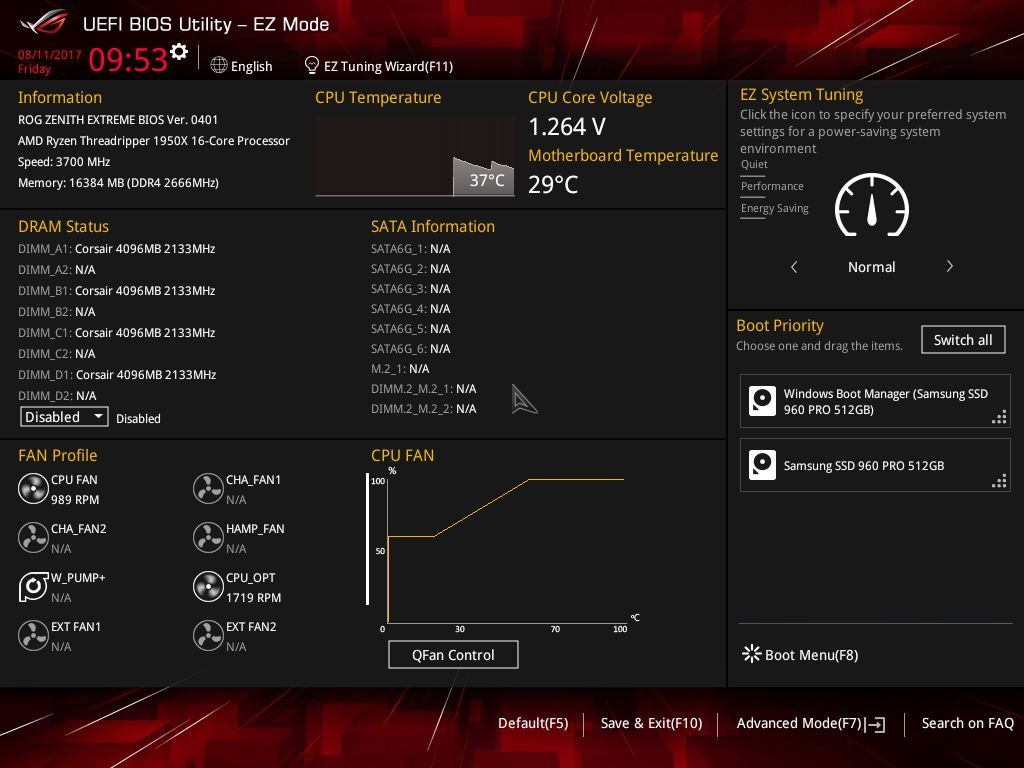The width and height of the screenshot is (1024, 768).
Task: Select the CHA_FAN1 fan icon
Action: pos(208,488)
